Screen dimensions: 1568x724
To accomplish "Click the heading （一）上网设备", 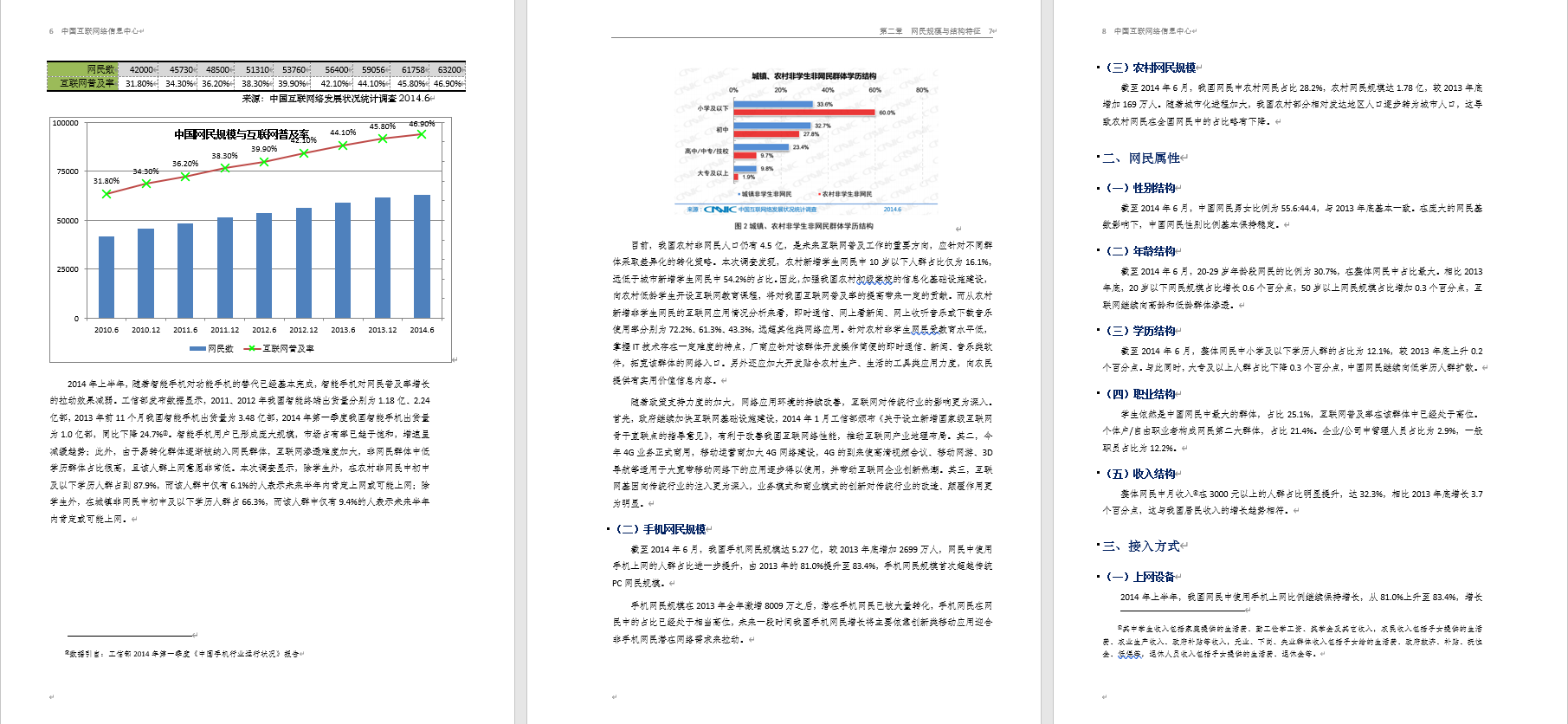I will click(x=1139, y=577).
